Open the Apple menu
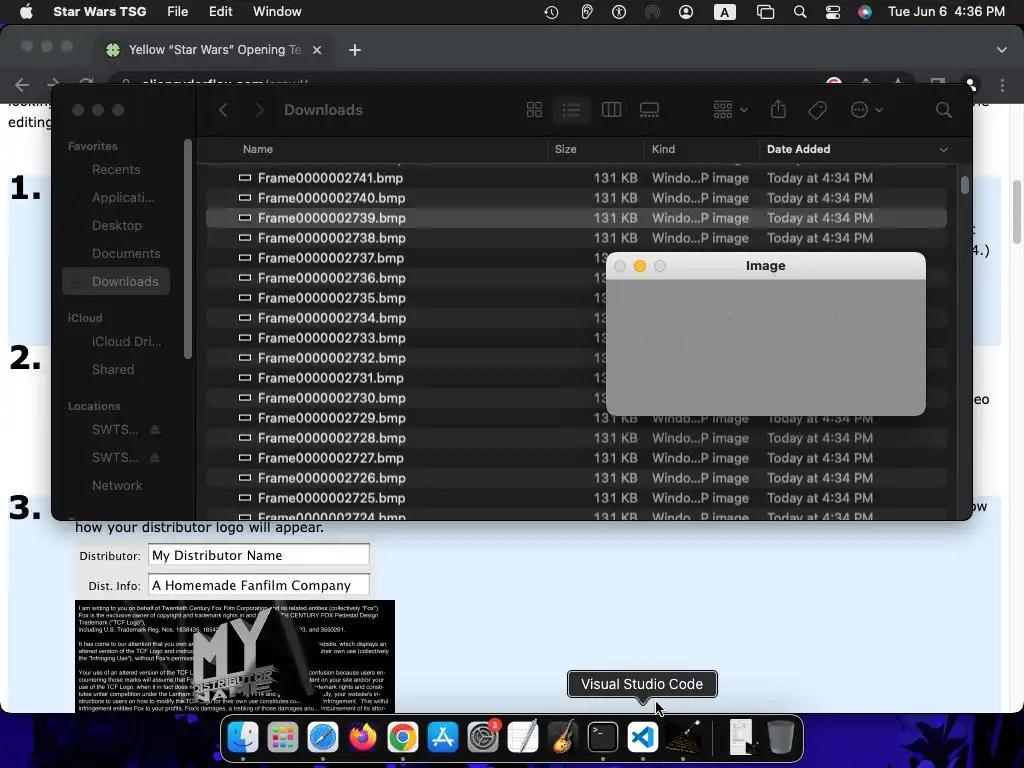 [x=26, y=12]
